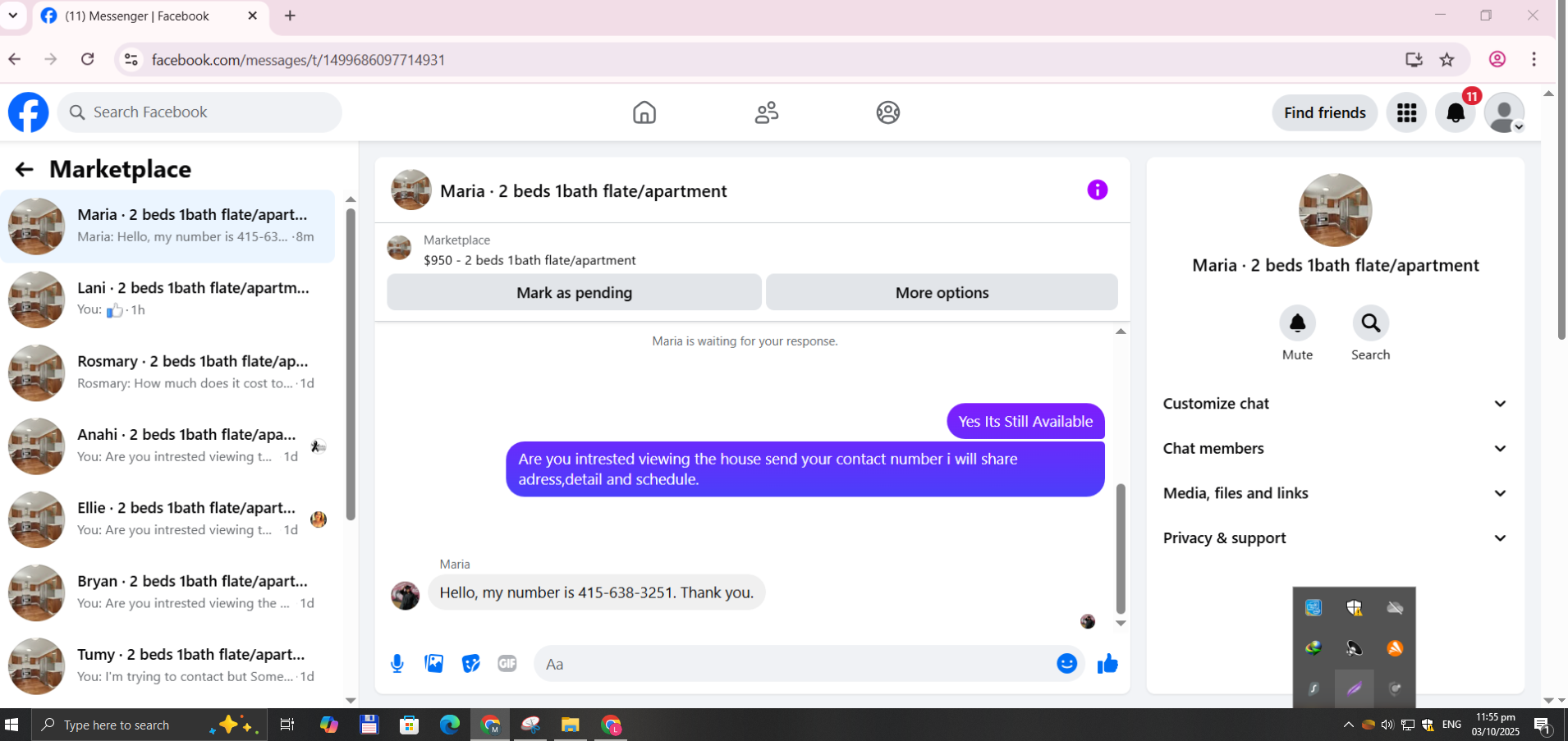Open the tab search dropdown arrow
Screen dimensions: 1568x741
(x=13, y=16)
